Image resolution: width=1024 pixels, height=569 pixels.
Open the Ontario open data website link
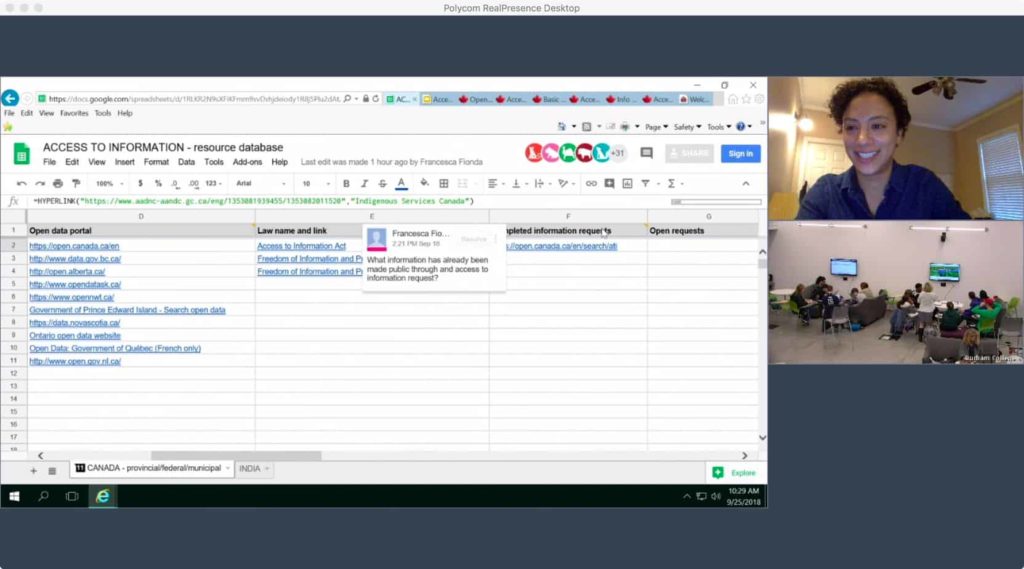[x=77, y=336]
